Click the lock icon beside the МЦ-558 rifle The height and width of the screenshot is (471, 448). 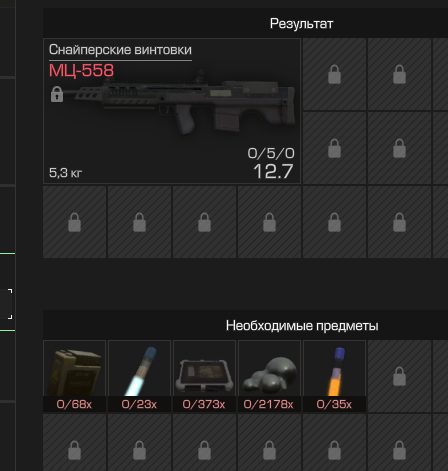click(x=57, y=94)
